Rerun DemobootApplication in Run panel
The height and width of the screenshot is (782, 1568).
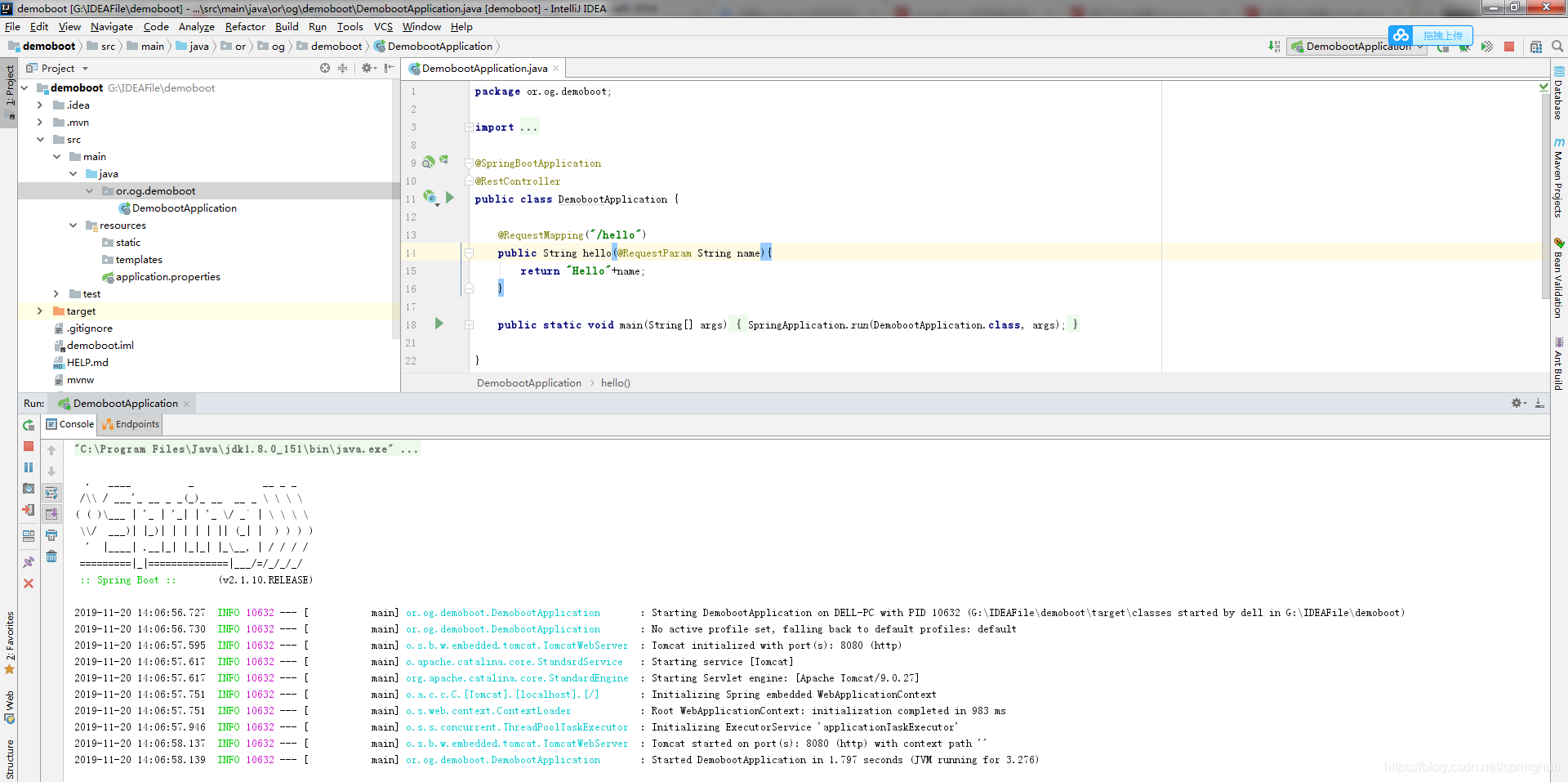coord(29,425)
